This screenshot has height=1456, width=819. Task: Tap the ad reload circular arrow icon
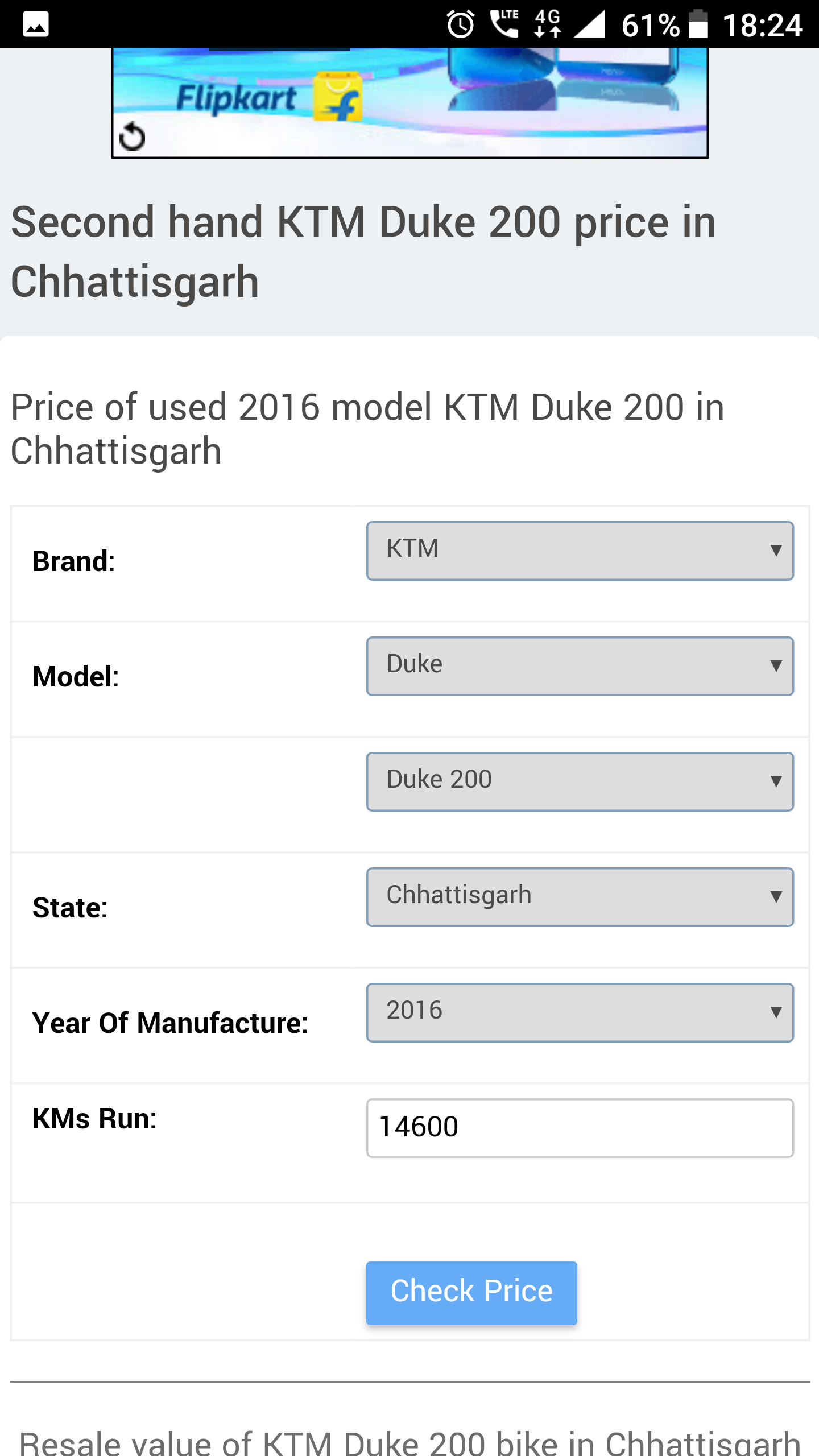132,136
